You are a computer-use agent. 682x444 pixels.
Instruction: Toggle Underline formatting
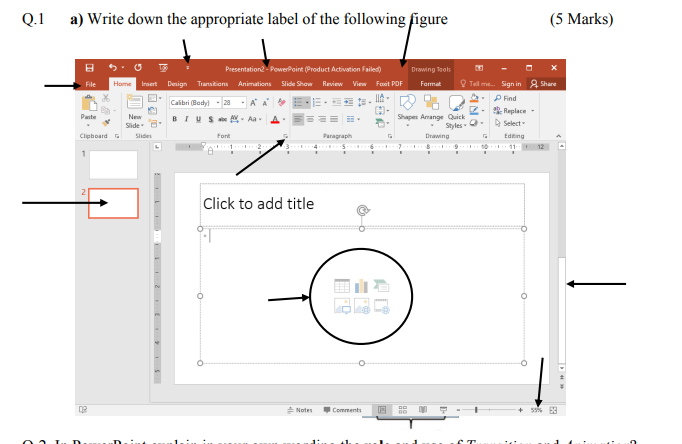tap(198, 119)
